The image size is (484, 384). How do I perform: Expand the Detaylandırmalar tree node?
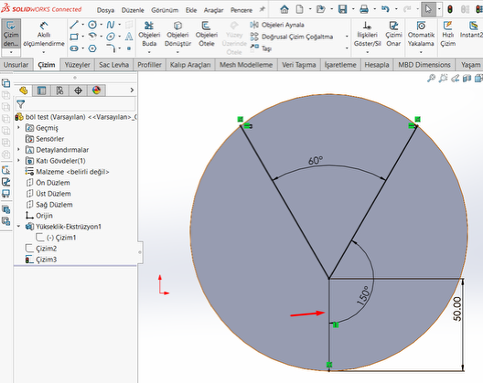[x=19, y=150]
